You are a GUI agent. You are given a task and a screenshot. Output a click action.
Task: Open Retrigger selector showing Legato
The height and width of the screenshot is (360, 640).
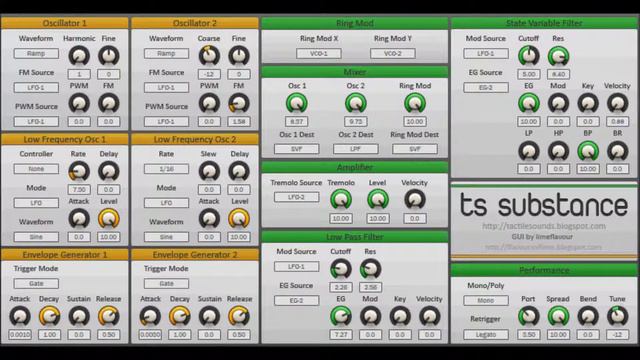tap(486, 334)
